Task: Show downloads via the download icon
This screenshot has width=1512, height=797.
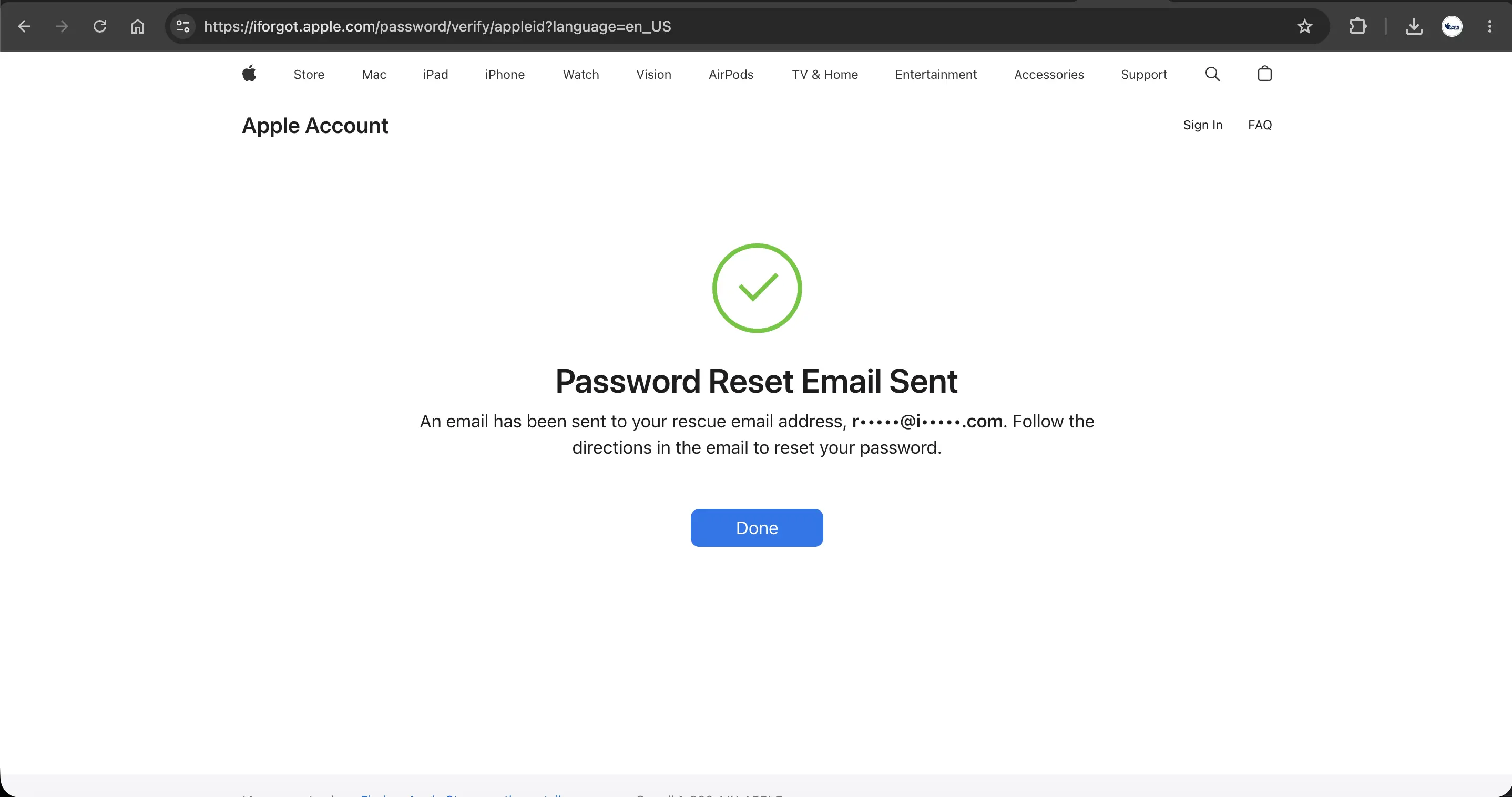Action: click(x=1413, y=26)
